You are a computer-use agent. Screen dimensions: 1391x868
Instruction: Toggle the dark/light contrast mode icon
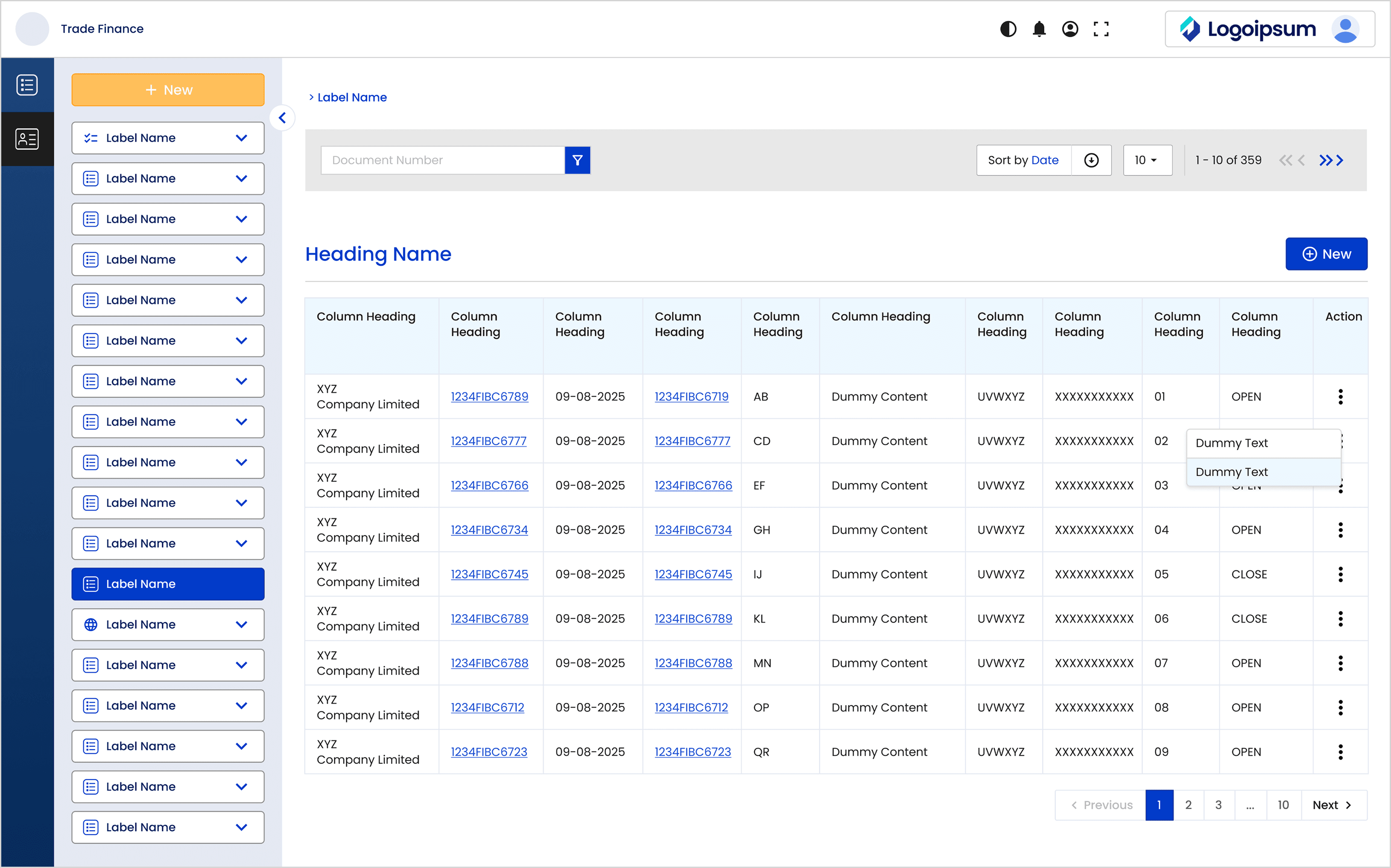coord(1008,29)
